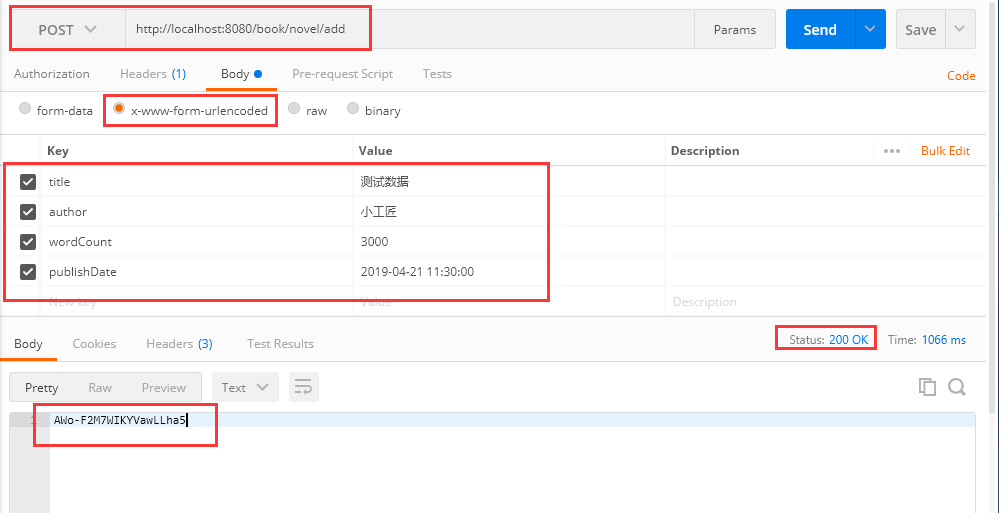Open the Test Results tab
This screenshot has width=999, height=513.
point(280,344)
